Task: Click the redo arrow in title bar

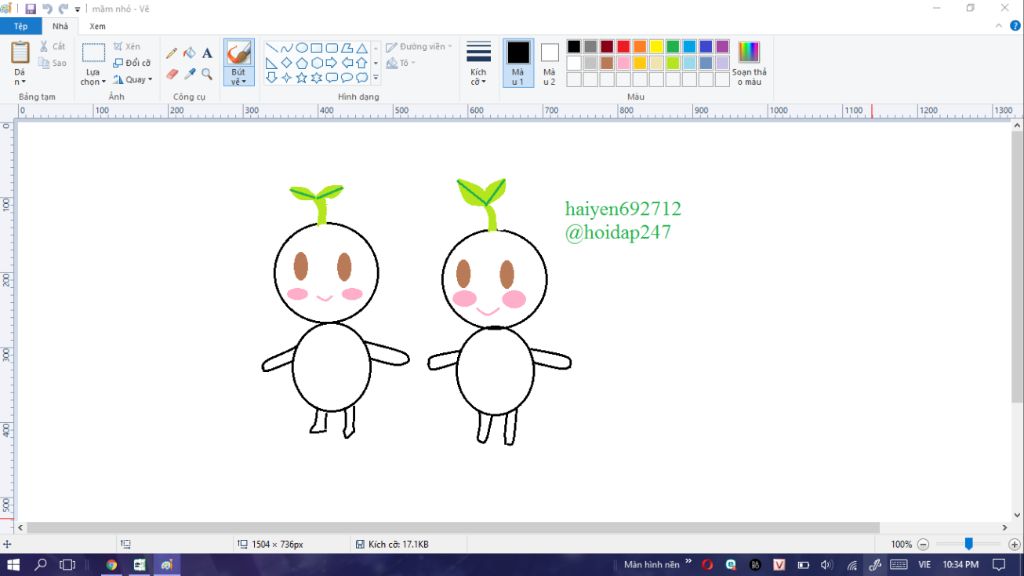Action: [63, 9]
